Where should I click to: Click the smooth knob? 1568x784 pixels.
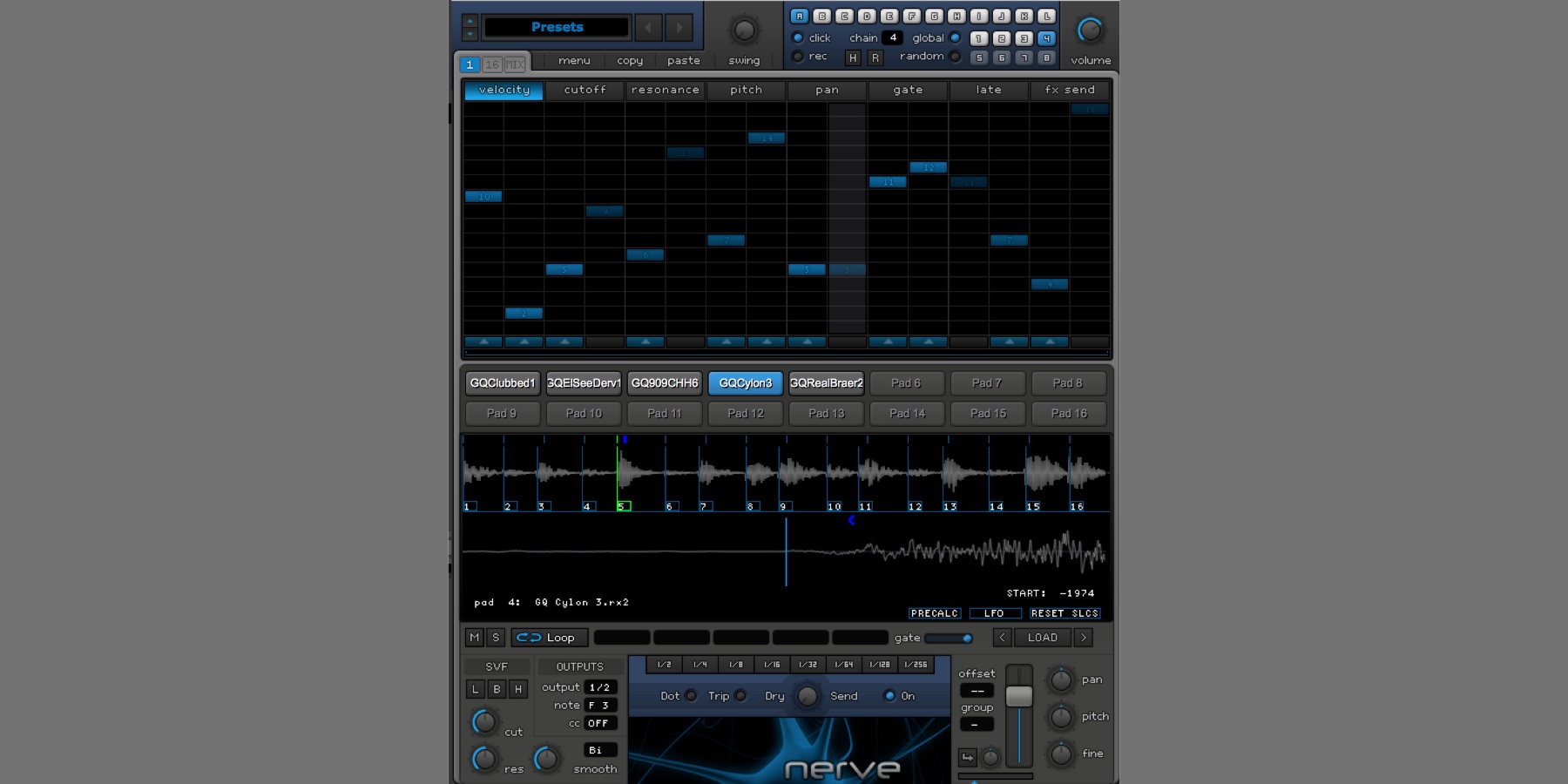pos(546,758)
